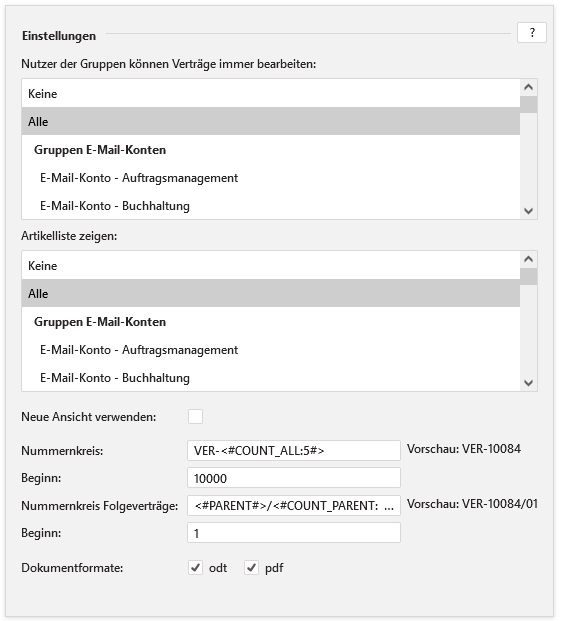Viewport: 561px width, 621px height.
Task: Click the scrollbar thumb of the Artikelliste list
Action: point(529,276)
